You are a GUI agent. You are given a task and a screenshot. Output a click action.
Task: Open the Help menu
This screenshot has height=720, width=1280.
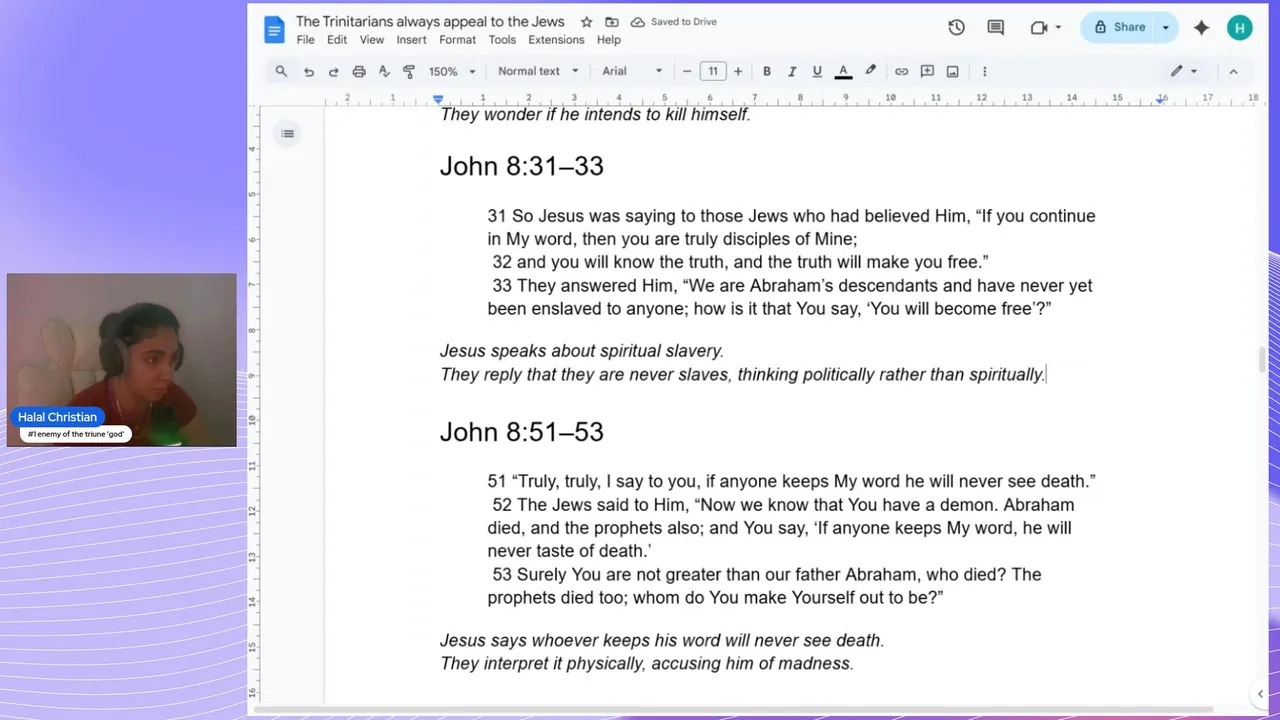(609, 40)
